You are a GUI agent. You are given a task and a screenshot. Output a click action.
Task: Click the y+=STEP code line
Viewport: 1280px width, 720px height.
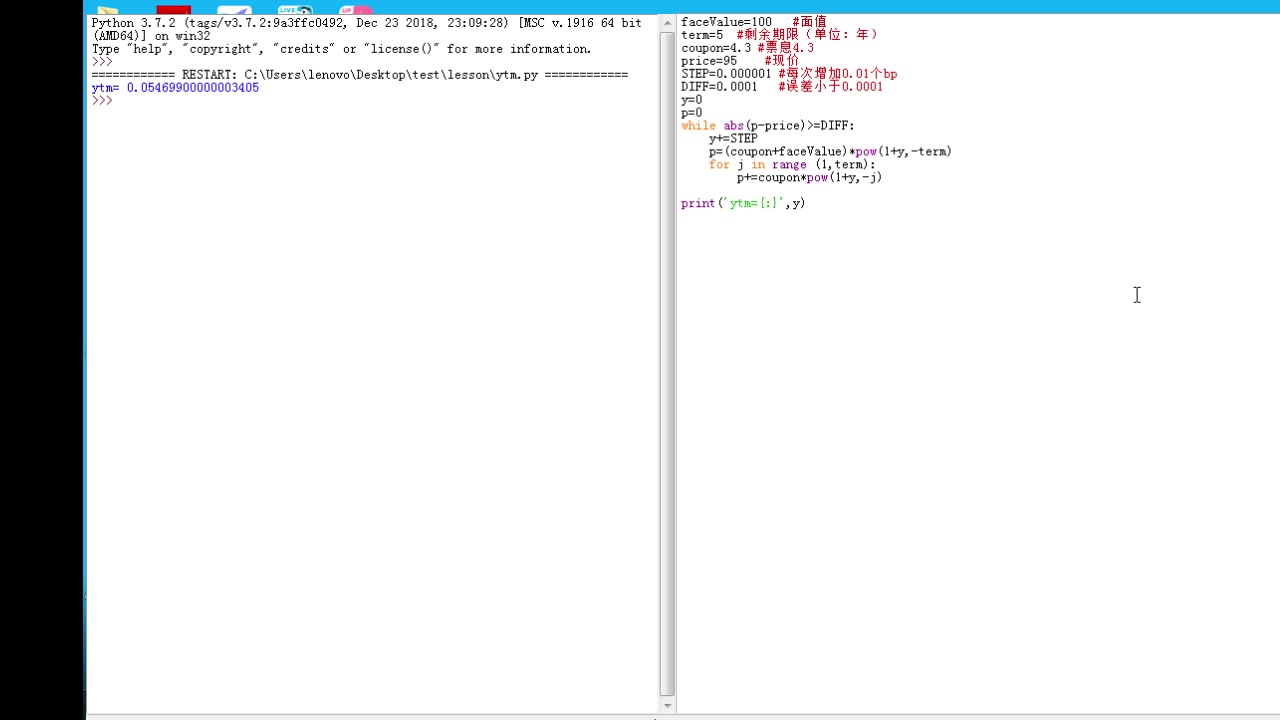(733, 139)
